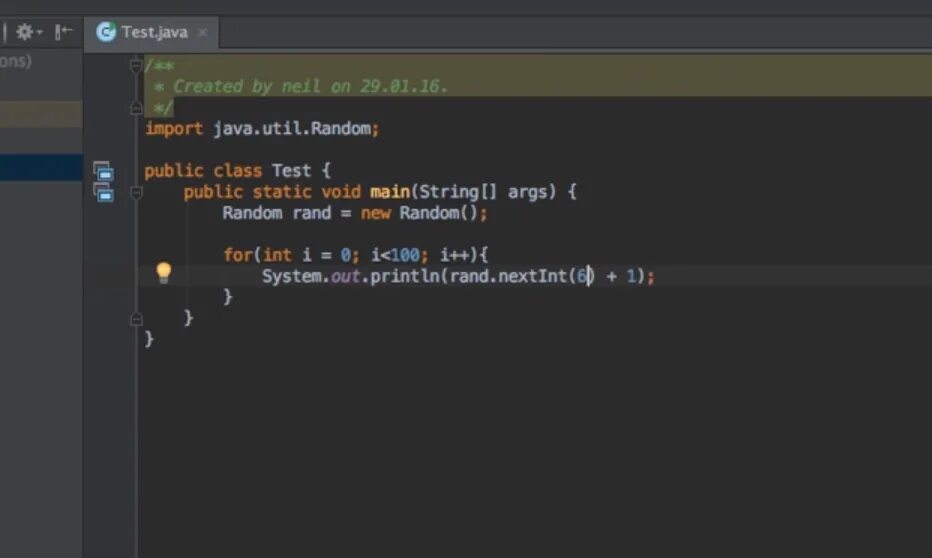Click the nextInt method call
Screen dimensions: 932x558
[x=532, y=276]
